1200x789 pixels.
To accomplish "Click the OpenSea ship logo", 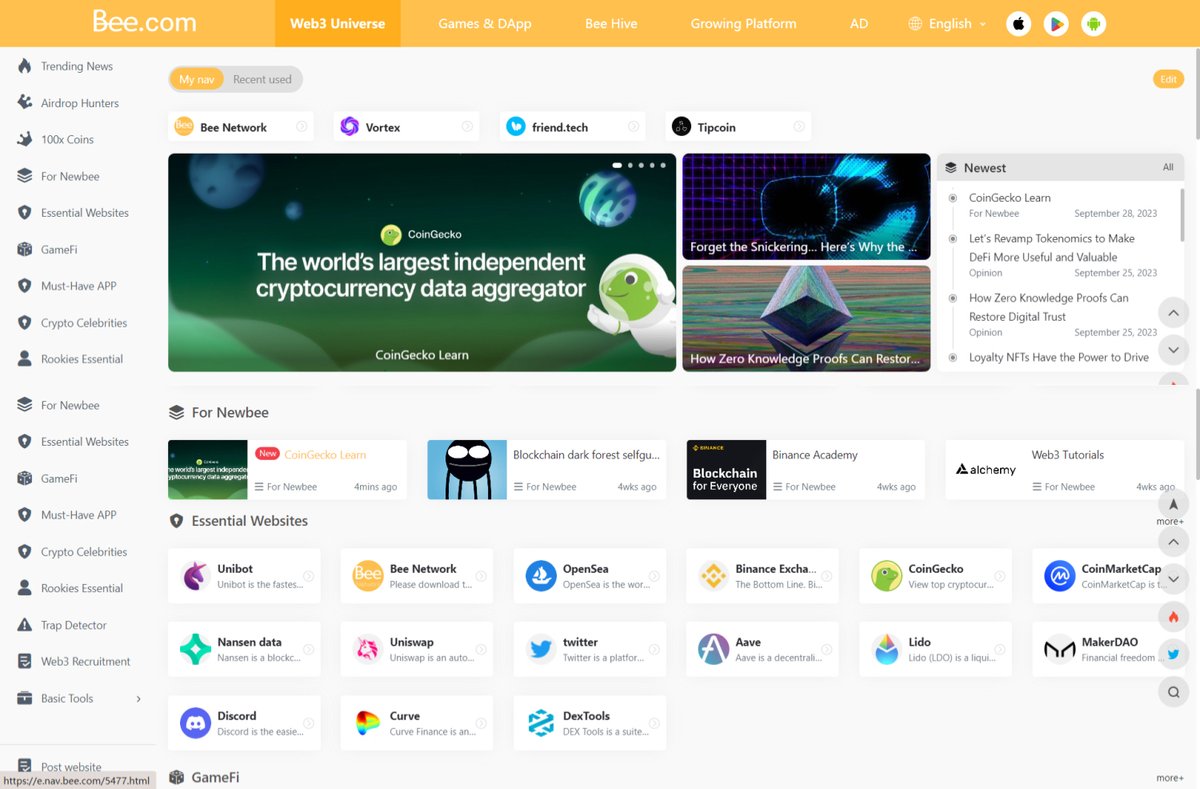I will (x=541, y=576).
